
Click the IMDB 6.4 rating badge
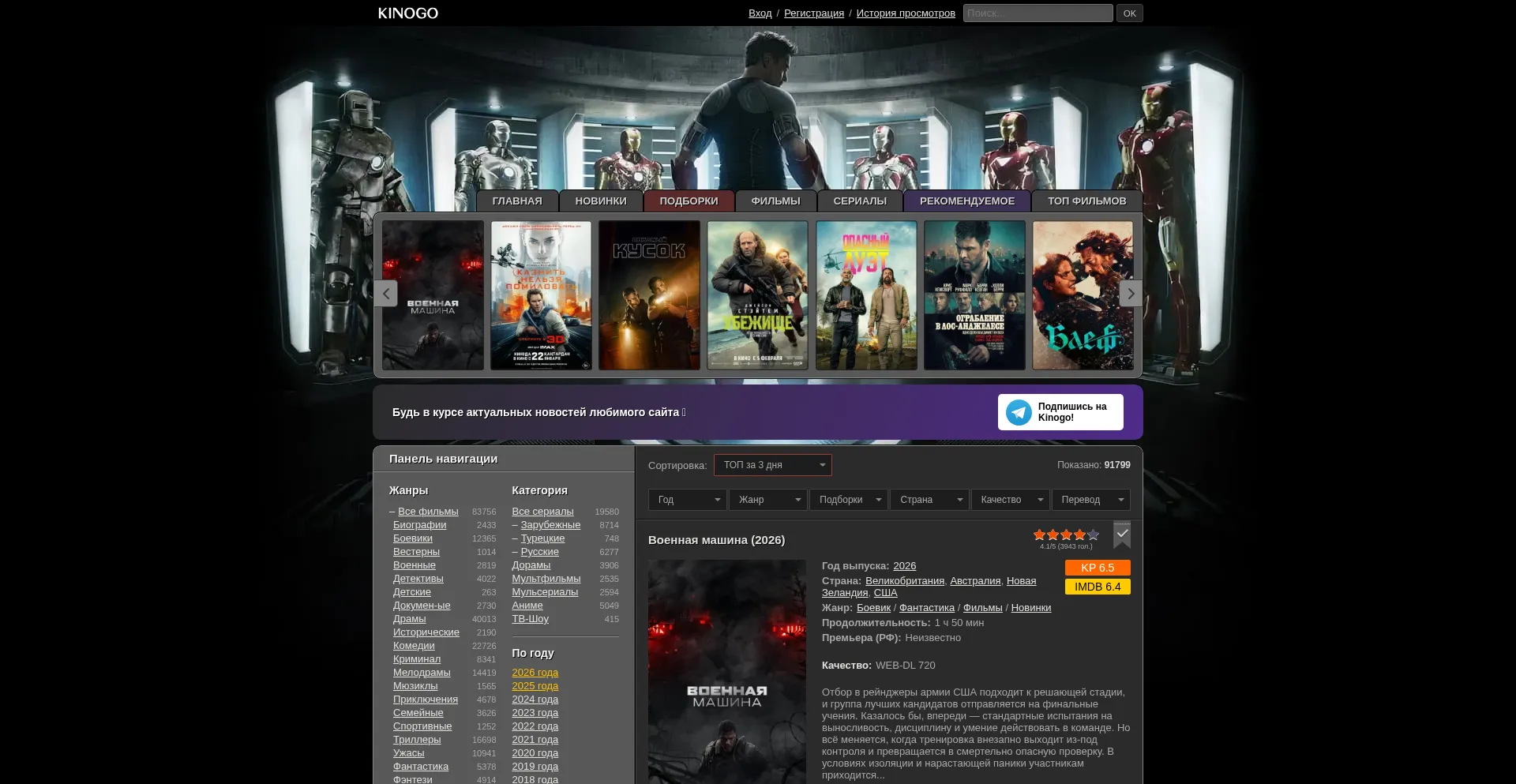(x=1098, y=587)
